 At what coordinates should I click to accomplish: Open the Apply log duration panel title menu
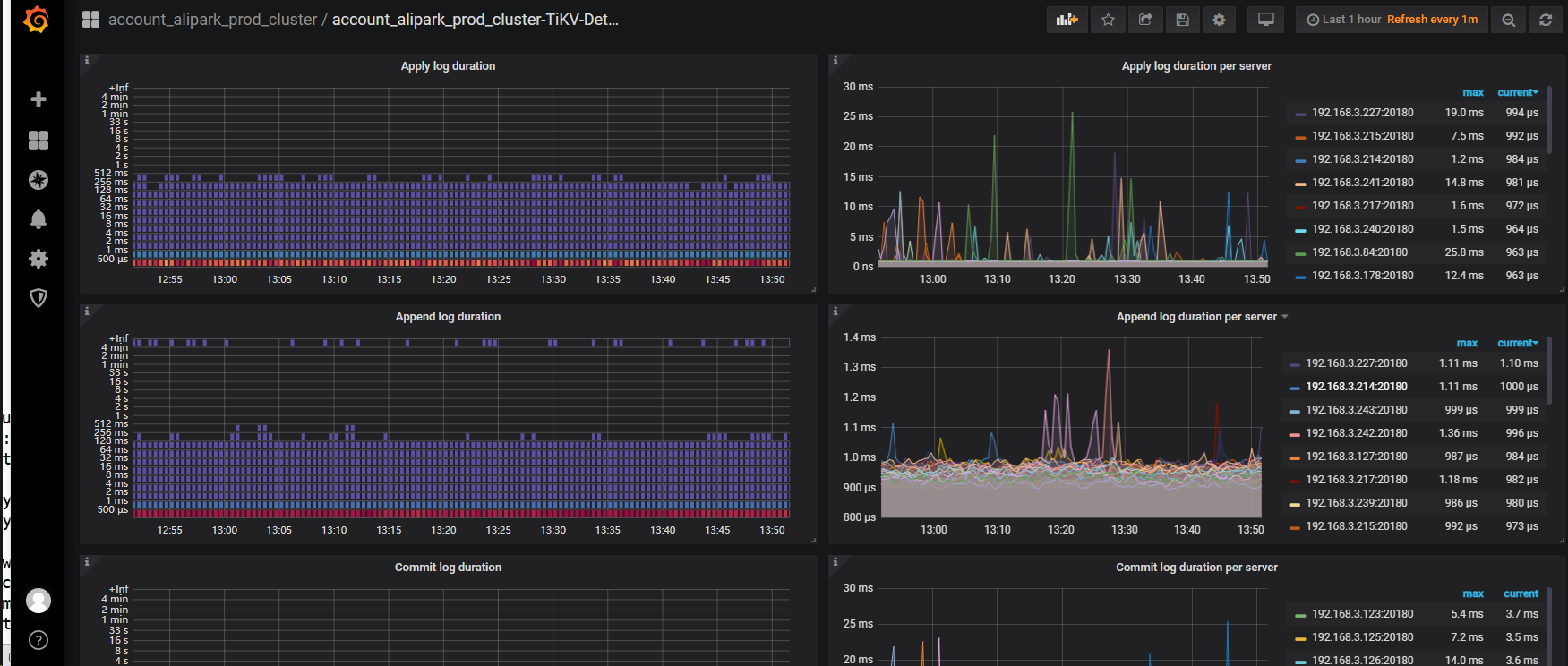pyautogui.click(x=448, y=66)
